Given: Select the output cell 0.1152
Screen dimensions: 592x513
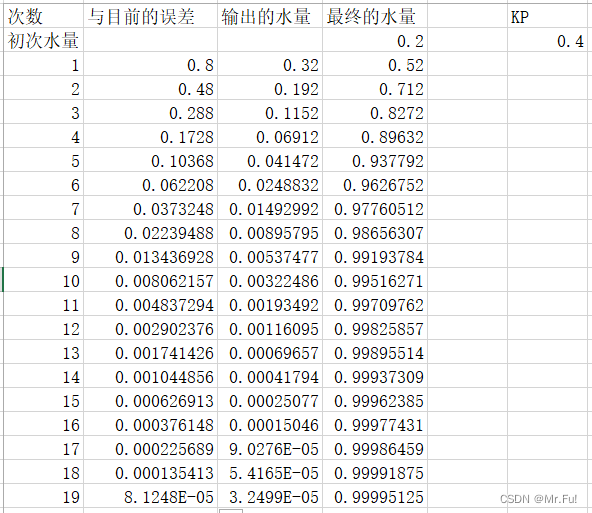Looking at the screenshot, I should (270, 112).
